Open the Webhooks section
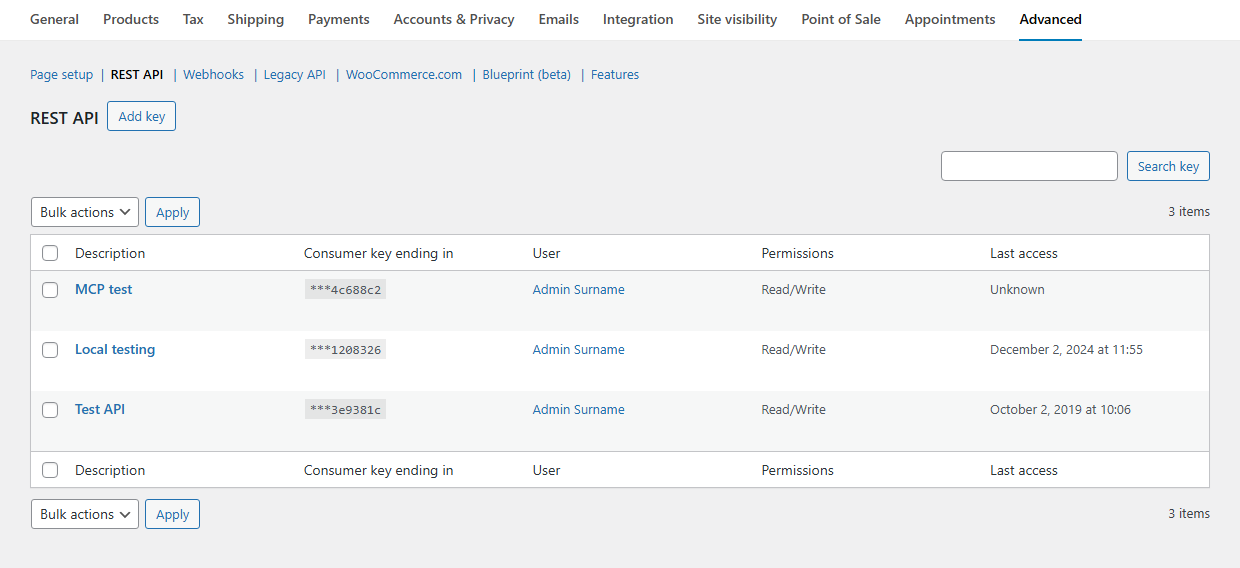The image size is (1240, 568). coord(214,75)
